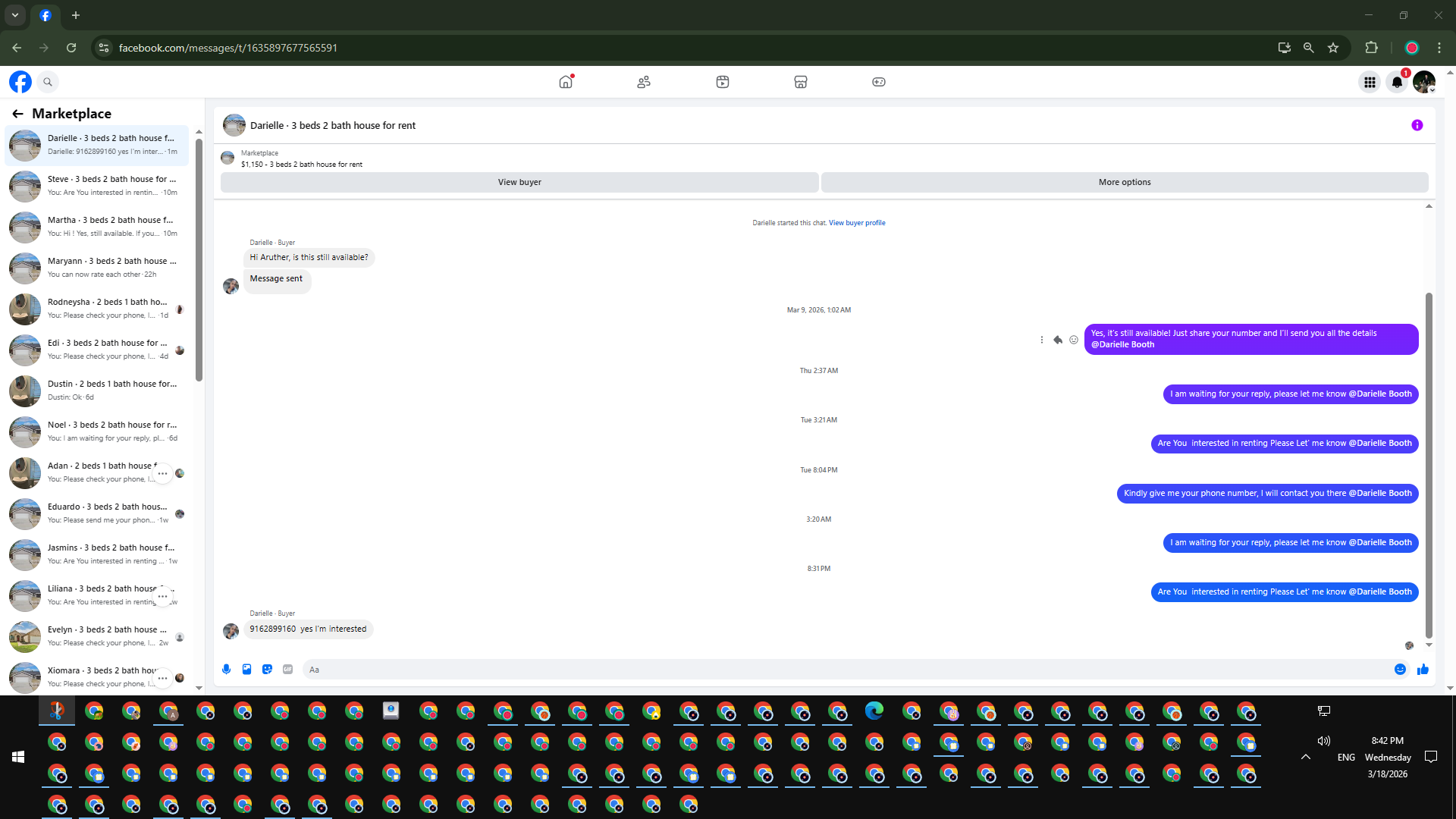Viewport: 1456px width, 819px height.
Task: Open the Facebook notifications bell
Action: tap(1397, 82)
